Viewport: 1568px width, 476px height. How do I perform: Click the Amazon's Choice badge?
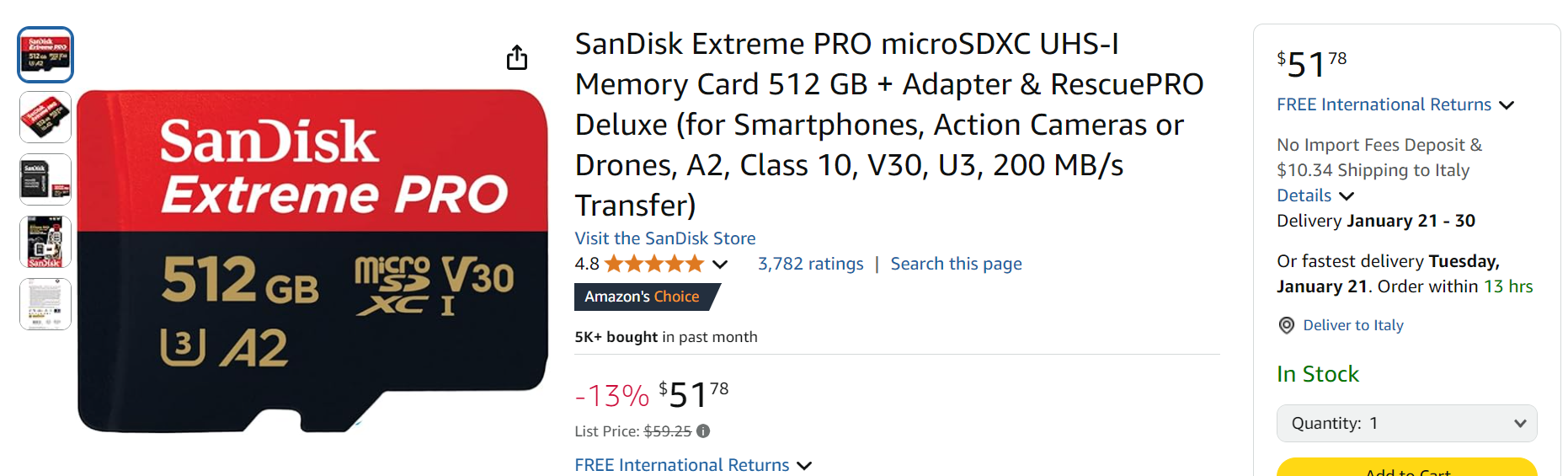[647, 297]
